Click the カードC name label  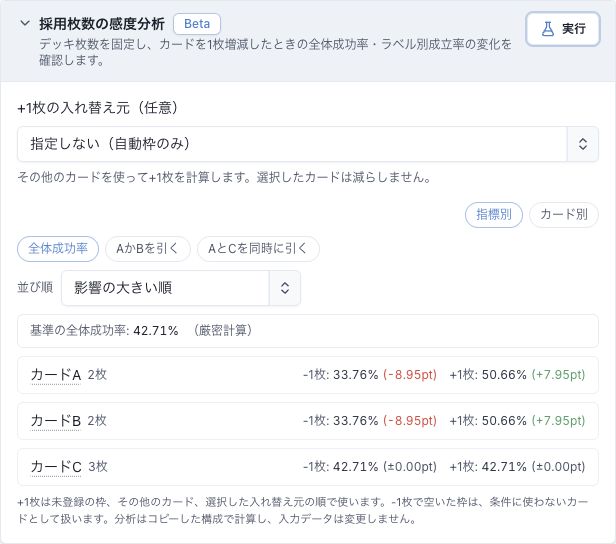coord(56,467)
